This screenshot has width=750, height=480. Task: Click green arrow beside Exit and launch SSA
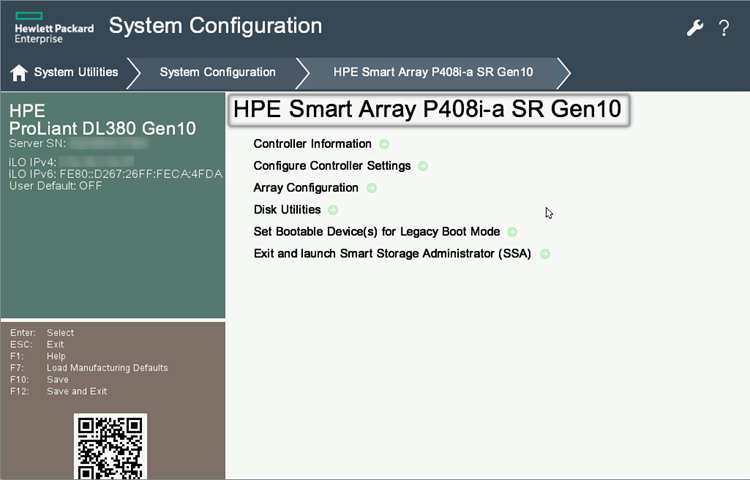pos(545,254)
